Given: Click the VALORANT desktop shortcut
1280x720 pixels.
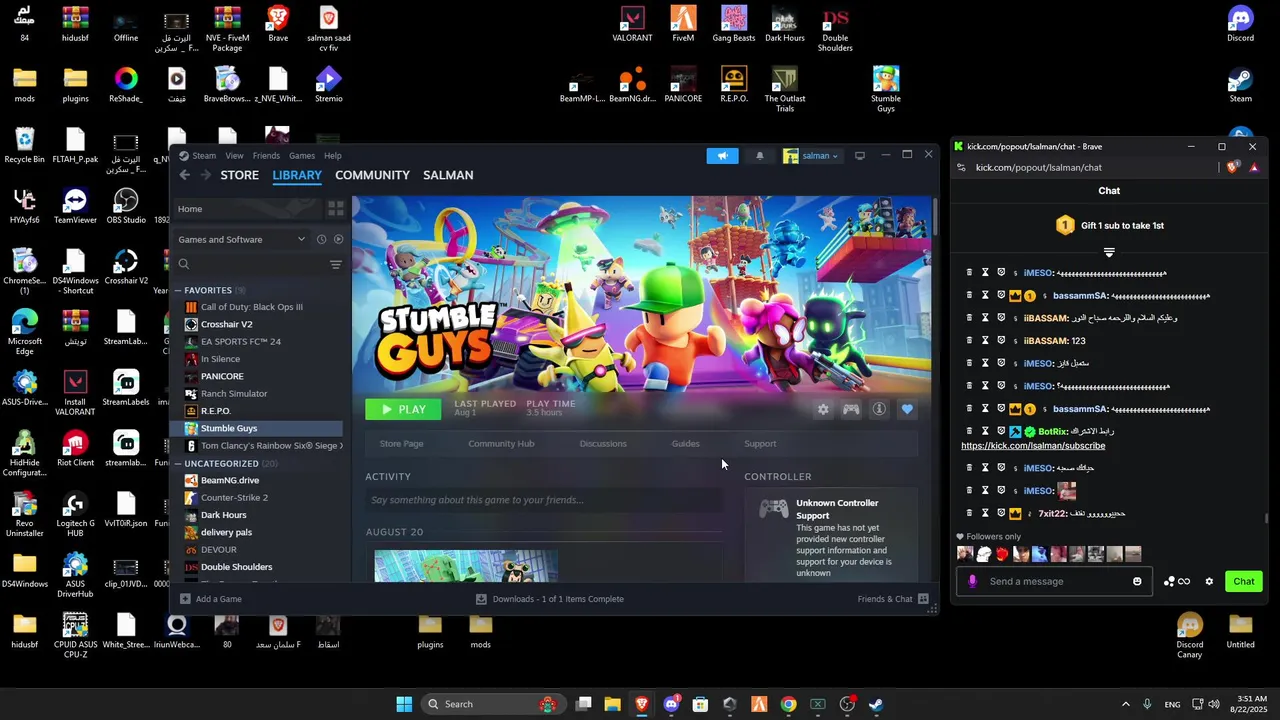Looking at the screenshot, I should point(632,25).
